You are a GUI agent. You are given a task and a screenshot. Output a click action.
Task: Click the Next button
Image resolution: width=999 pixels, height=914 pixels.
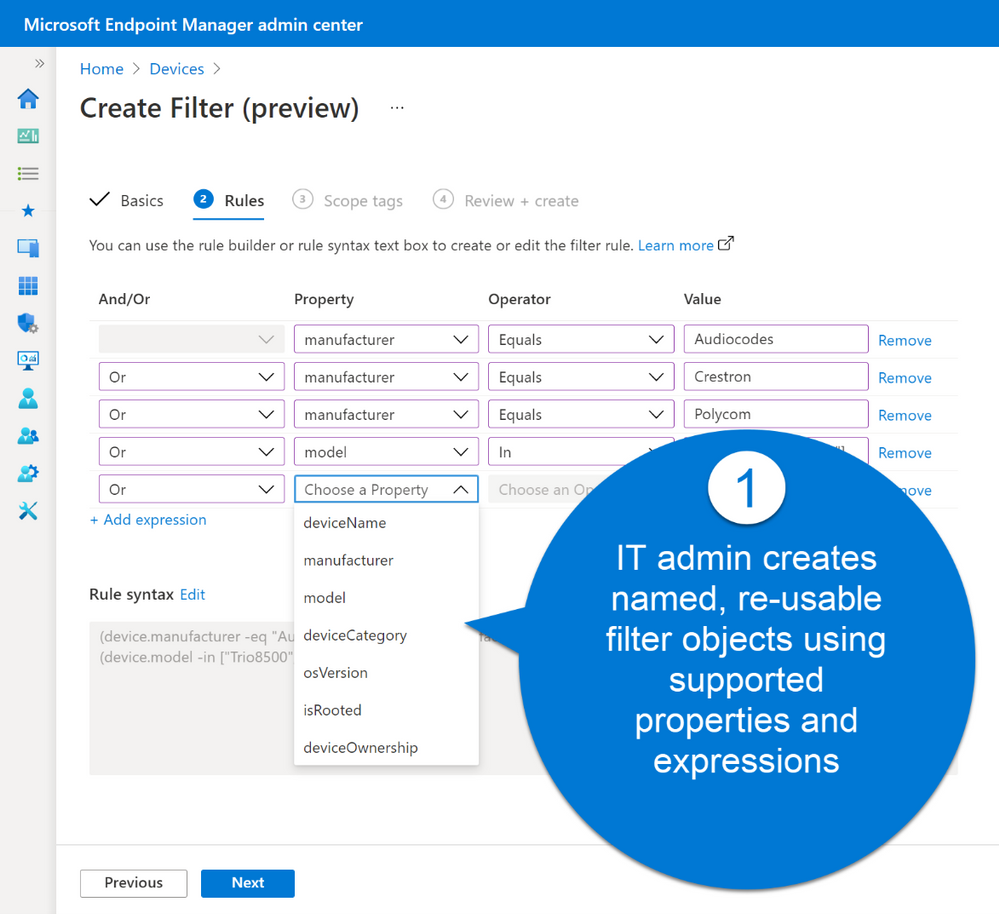(248, 883)
